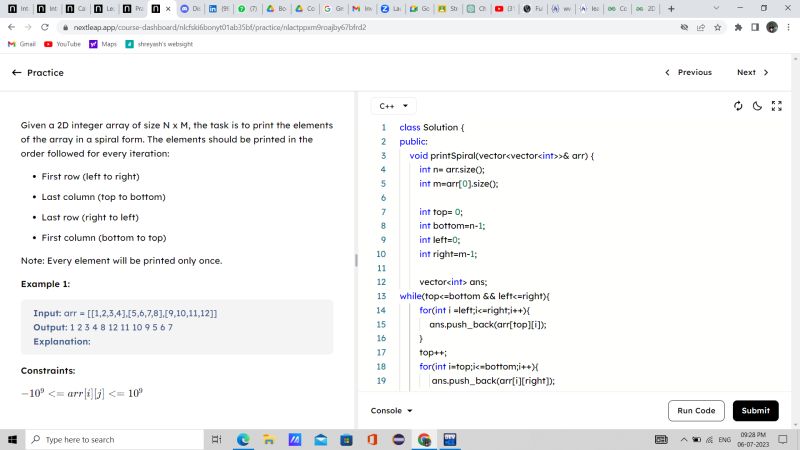Reset the code editor with refresh icon
This screenshot has height=450, width=800.
[x=738, y=106]
